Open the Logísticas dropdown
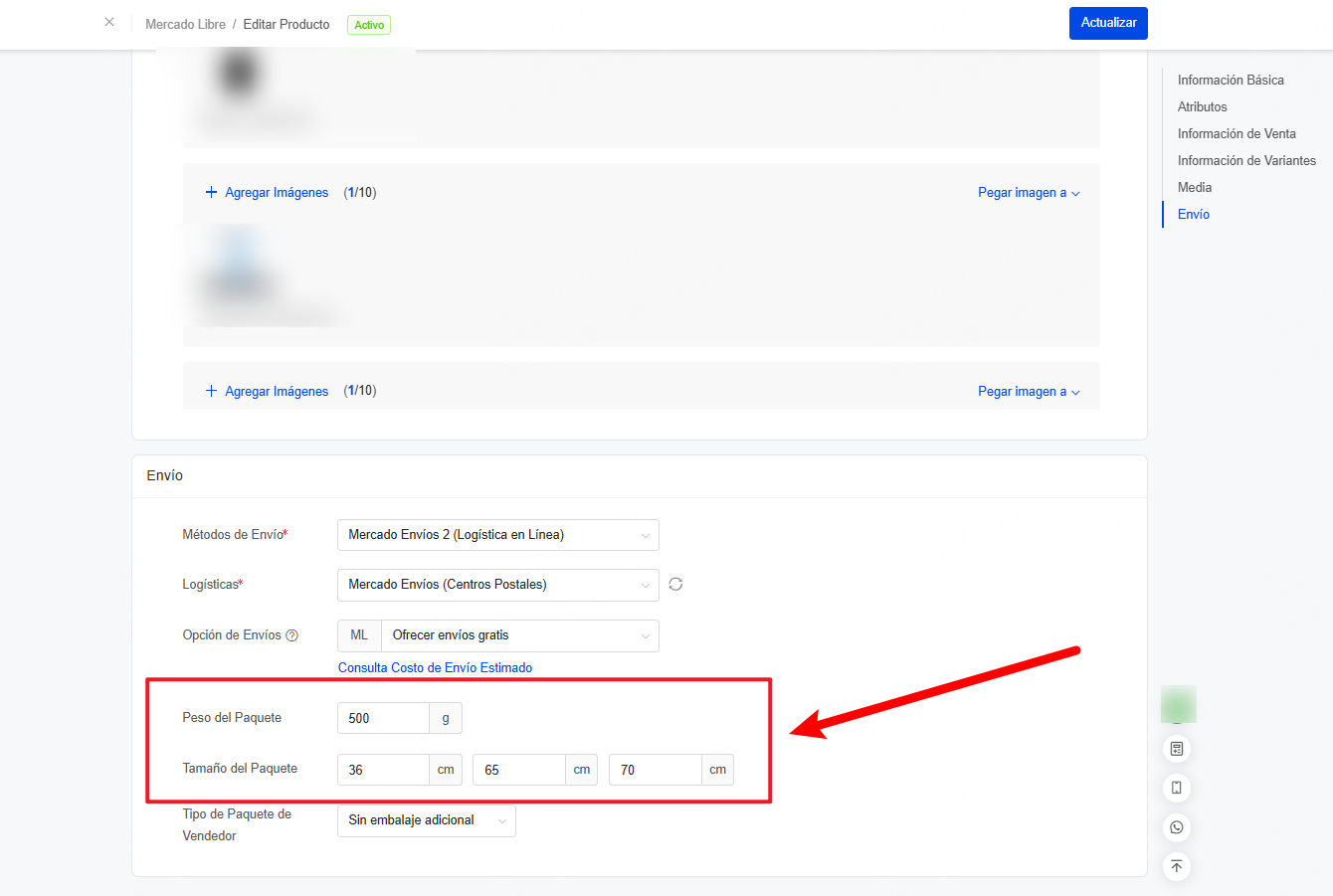 point(497,585)
